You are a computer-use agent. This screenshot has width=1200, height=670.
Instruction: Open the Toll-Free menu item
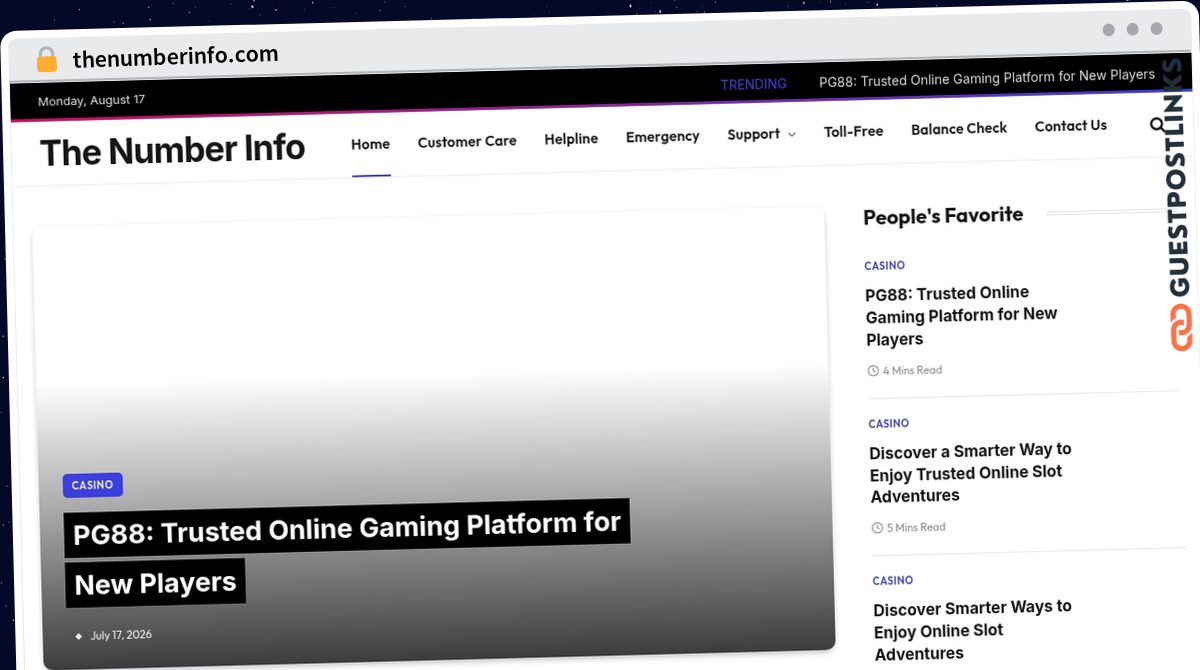coord(853,131)
